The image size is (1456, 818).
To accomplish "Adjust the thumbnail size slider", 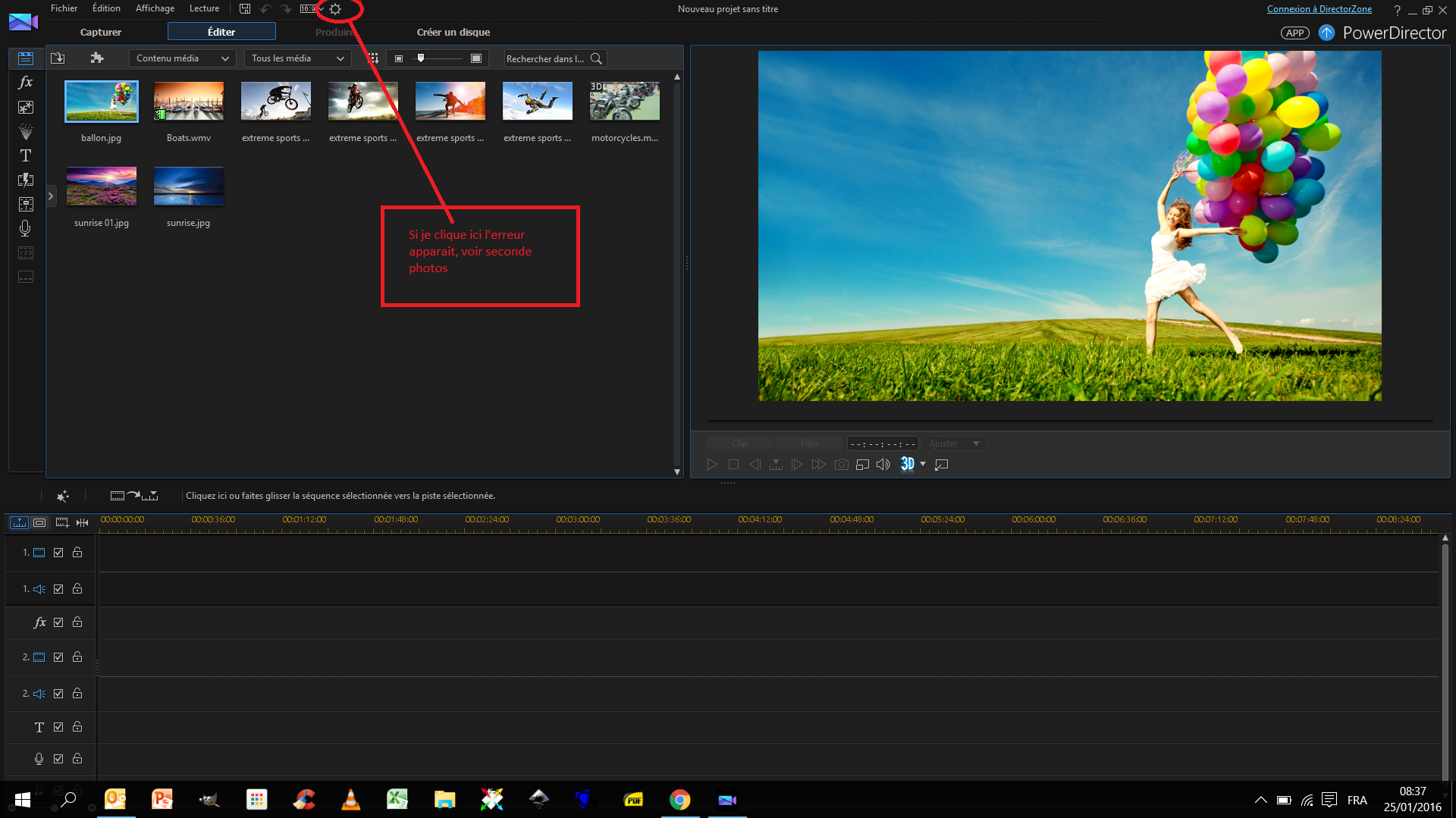I will [x=421, y=58].
